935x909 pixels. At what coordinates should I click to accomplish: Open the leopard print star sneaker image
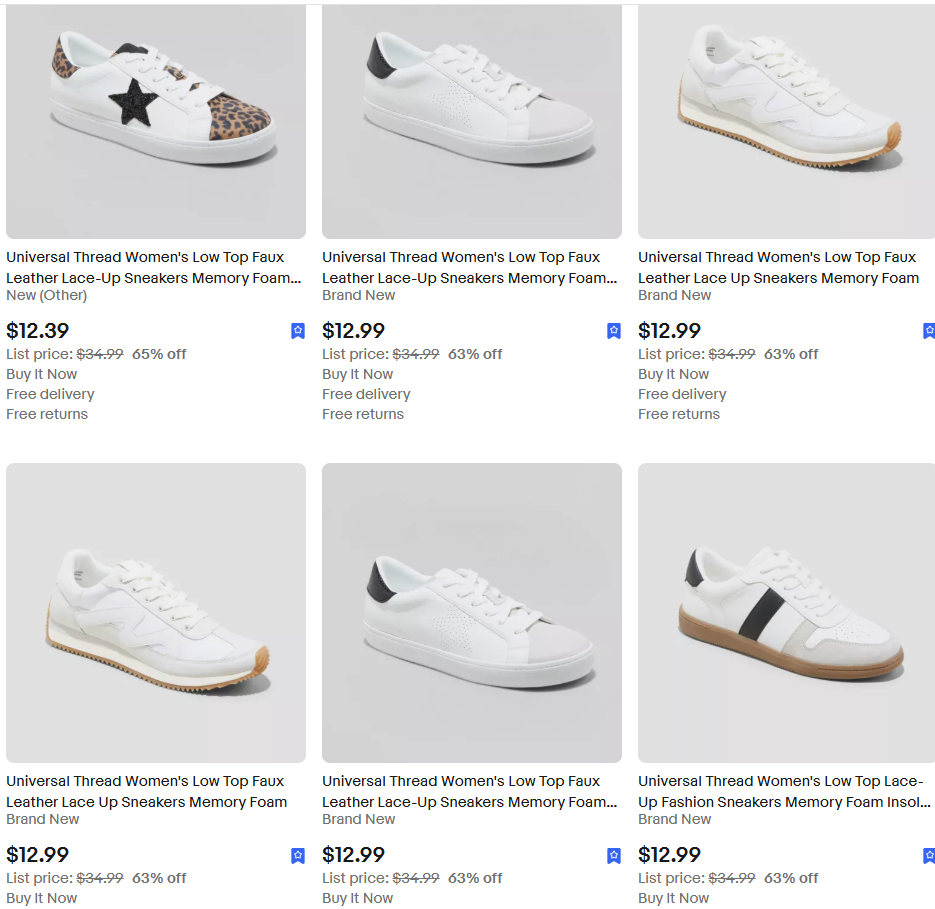tap(156, 121)
